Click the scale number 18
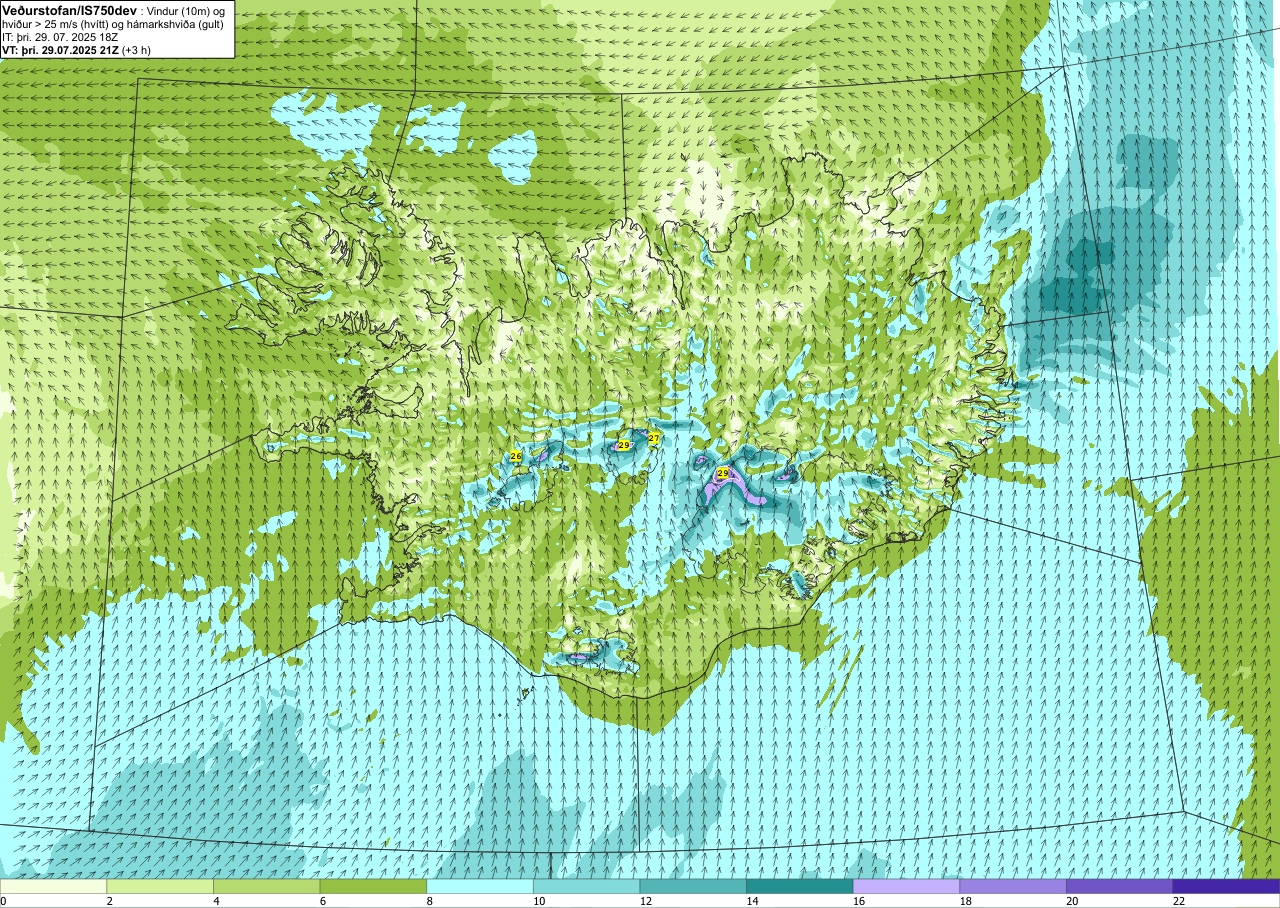The image size is (1280, 908). [x=964, y=901]
